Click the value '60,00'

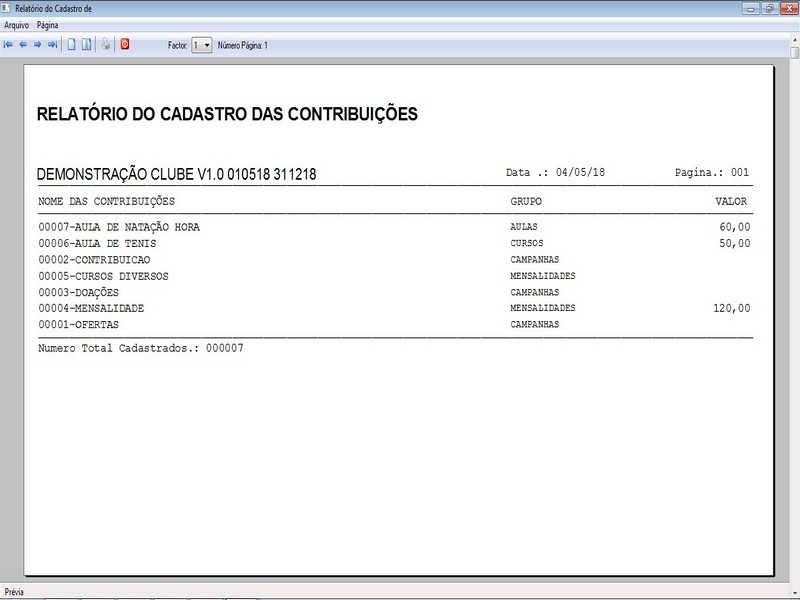click(x=735, y=227)
